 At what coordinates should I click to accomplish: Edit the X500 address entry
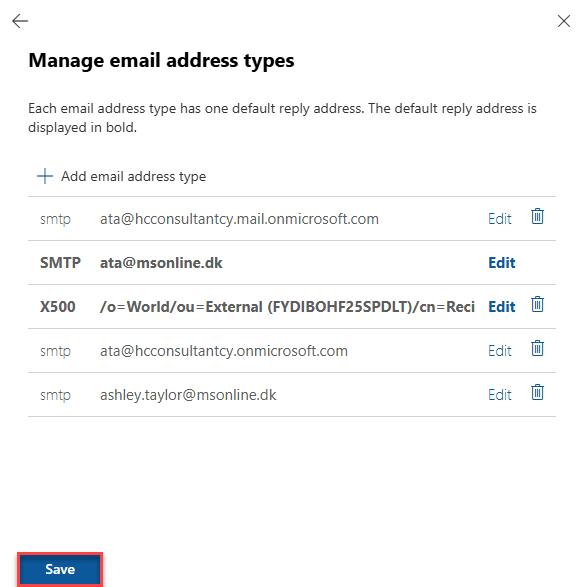(502, 307)
